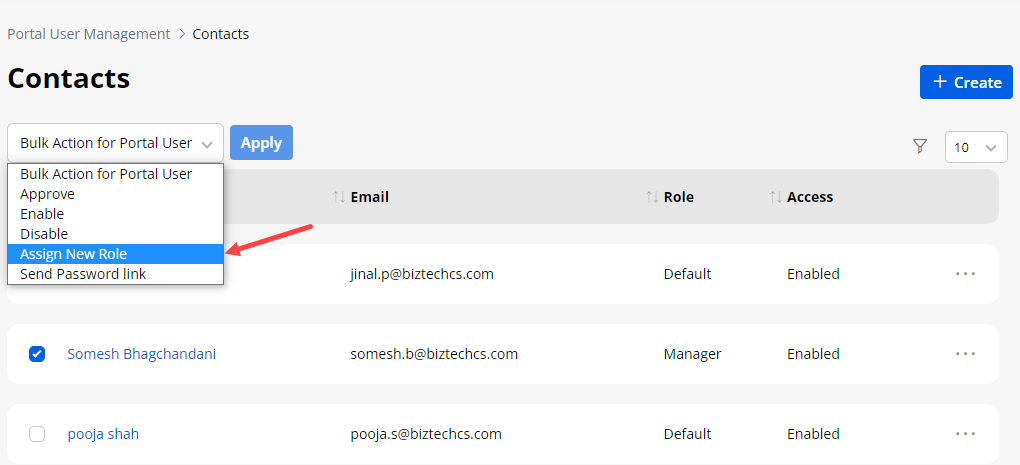Click the filter funnel icon

[x=920, y=147]
